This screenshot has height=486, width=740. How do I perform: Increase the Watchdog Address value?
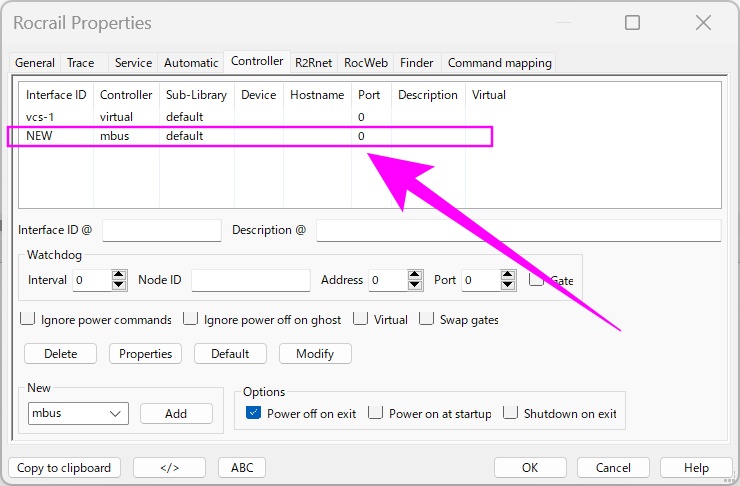[x=415, y=275]
